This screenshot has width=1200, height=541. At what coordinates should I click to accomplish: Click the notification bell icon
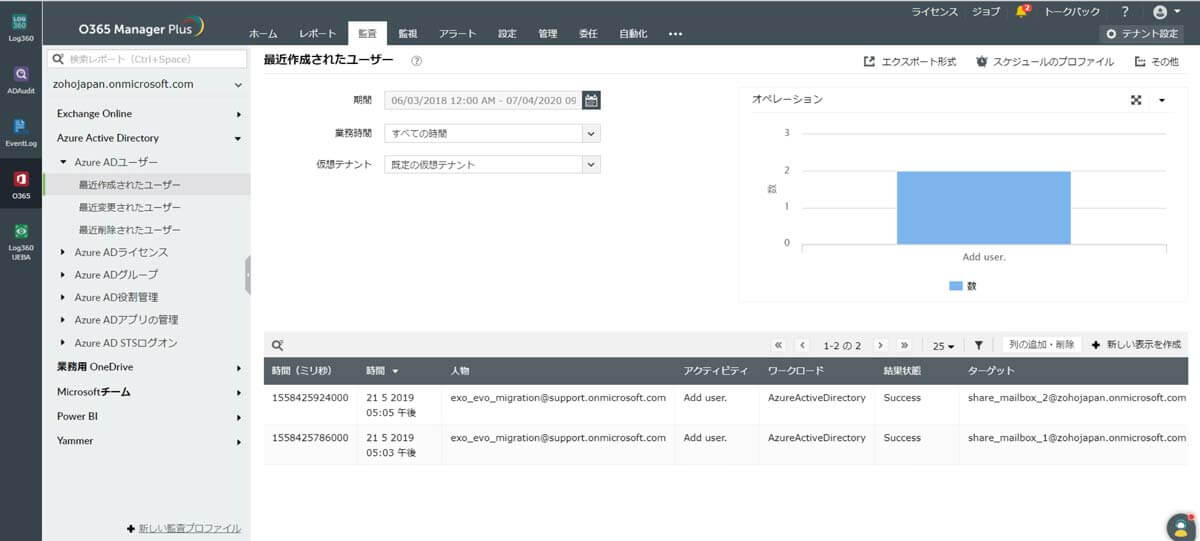tap(1022, 11)
